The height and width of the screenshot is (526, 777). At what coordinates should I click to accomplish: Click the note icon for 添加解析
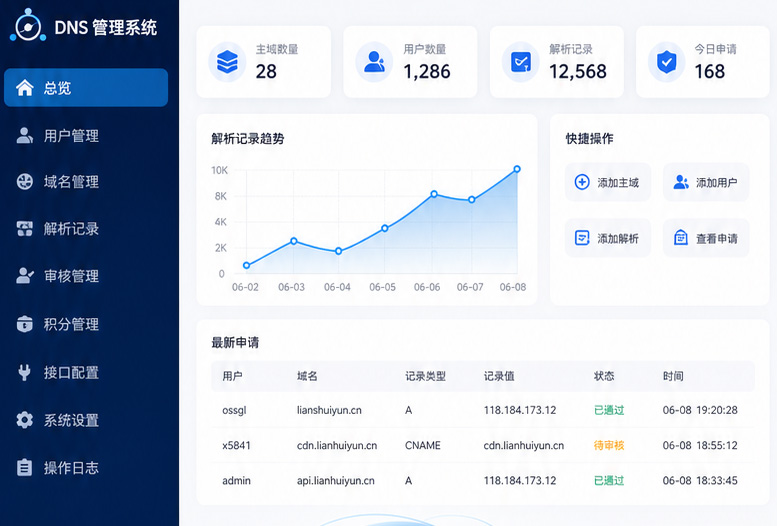[x=582, y=238]
